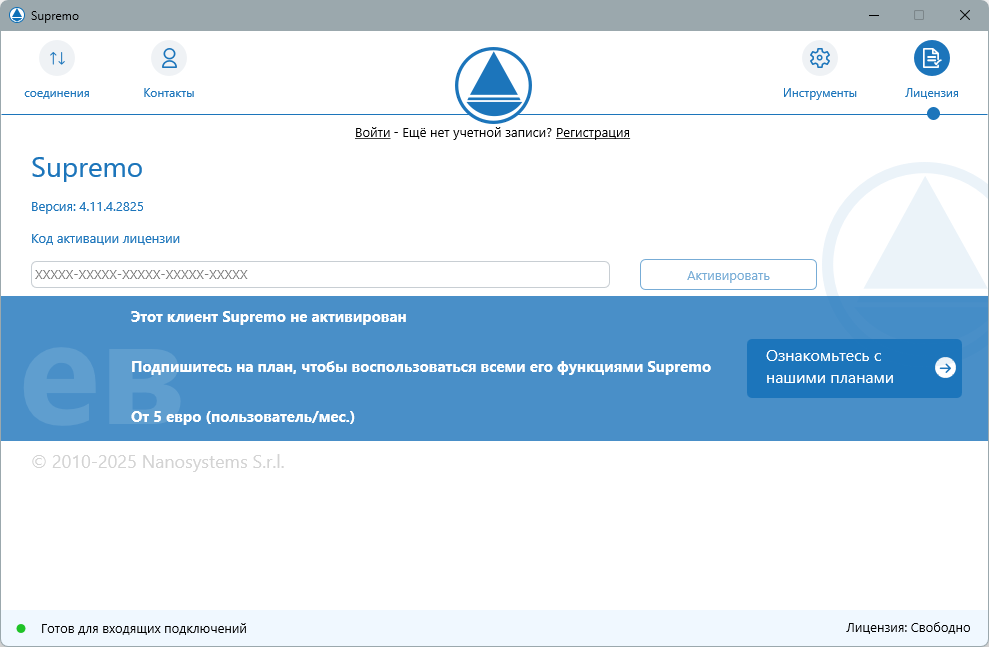Click Готов для входящих подключений status
Viewport: 989px width, 647px height.
pos(144,628)
